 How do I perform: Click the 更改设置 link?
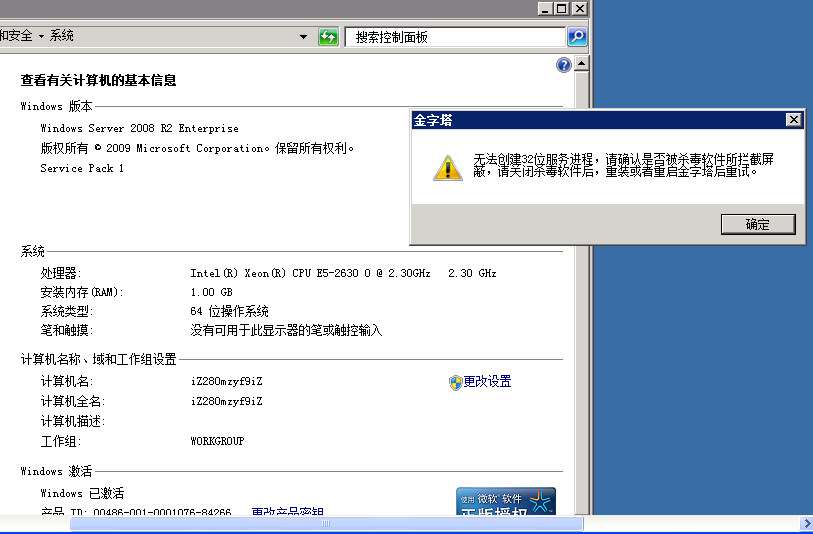click(x=487, y=382)
